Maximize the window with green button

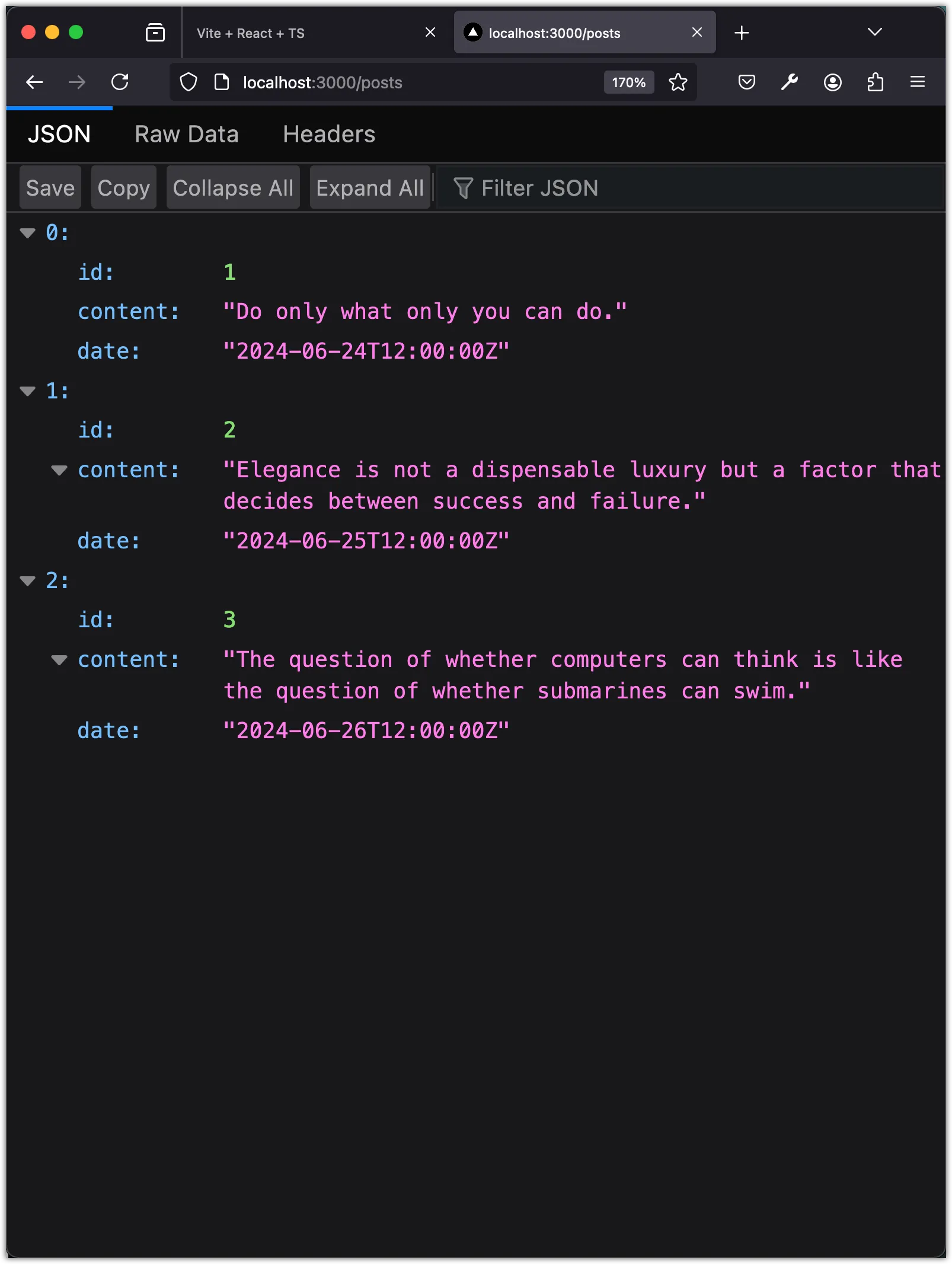(76, 32)
